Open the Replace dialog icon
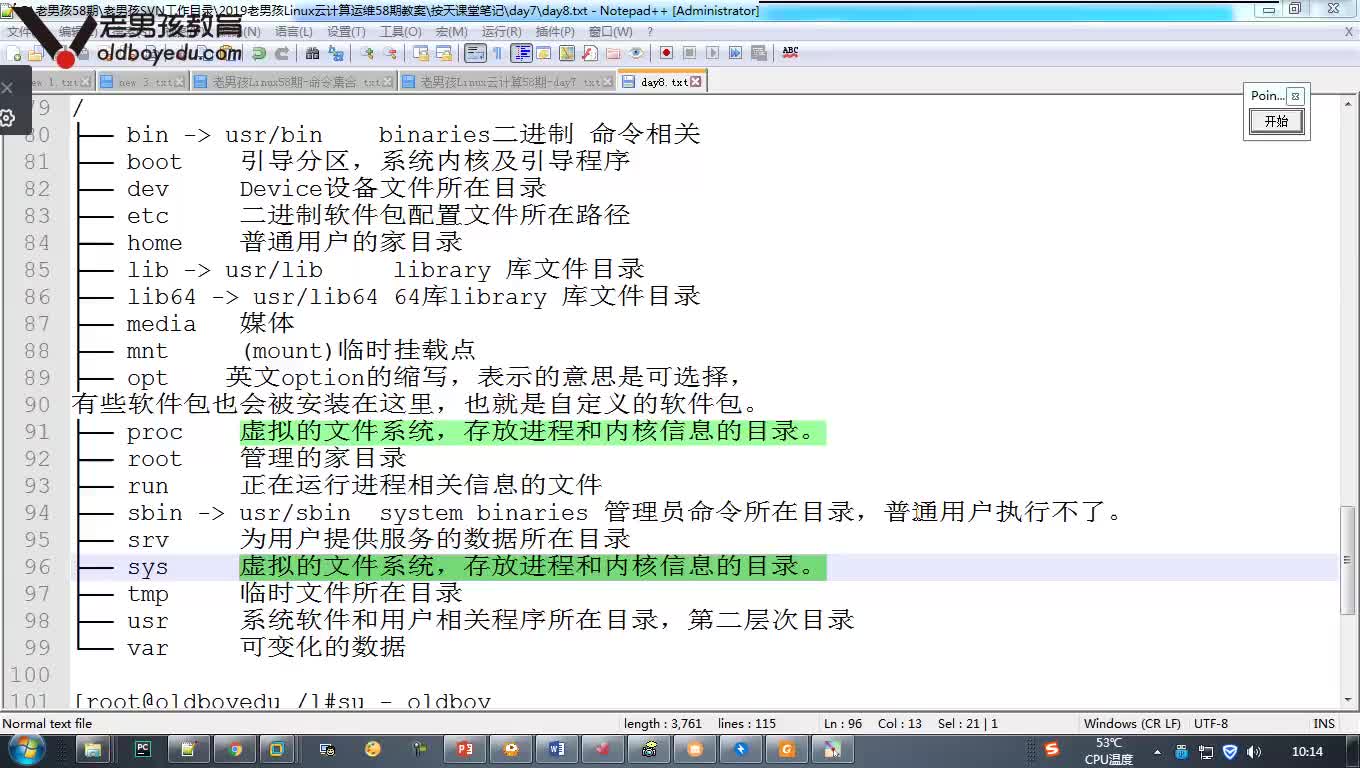This screenshot has width=1360, height=768. coord(336,53)
